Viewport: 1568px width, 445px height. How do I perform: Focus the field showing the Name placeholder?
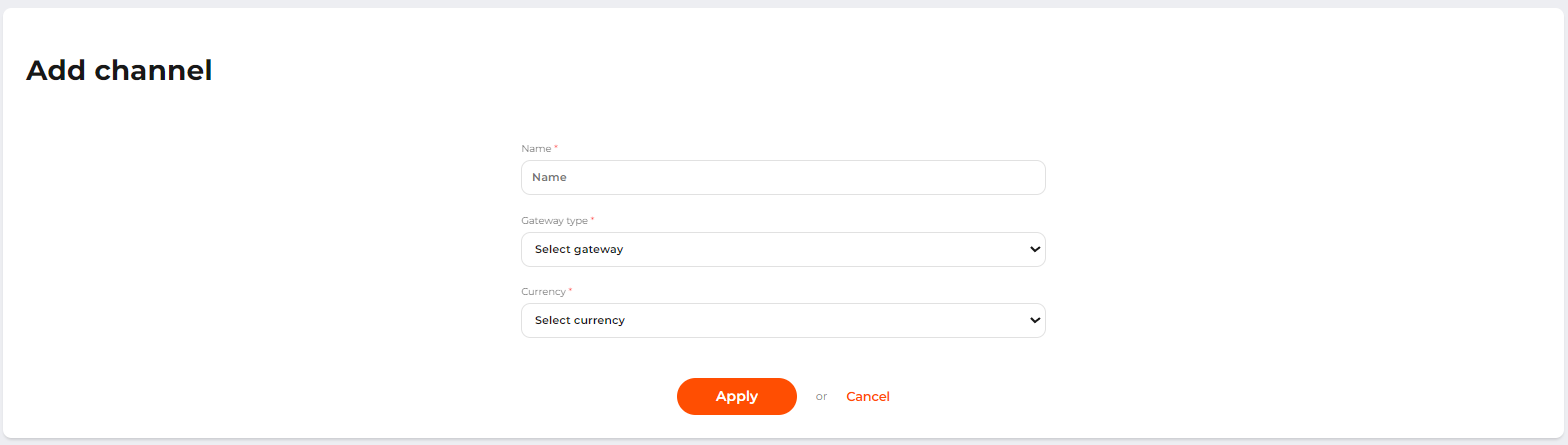pos(783,178)
